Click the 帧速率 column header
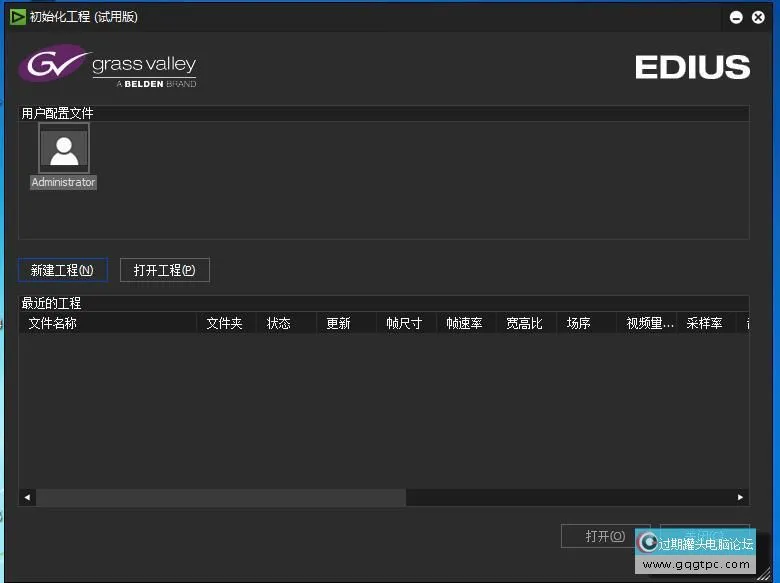Image resolution: width=780 pixels, height=583 pixels. pyautogui.click(x=467, y=323)
